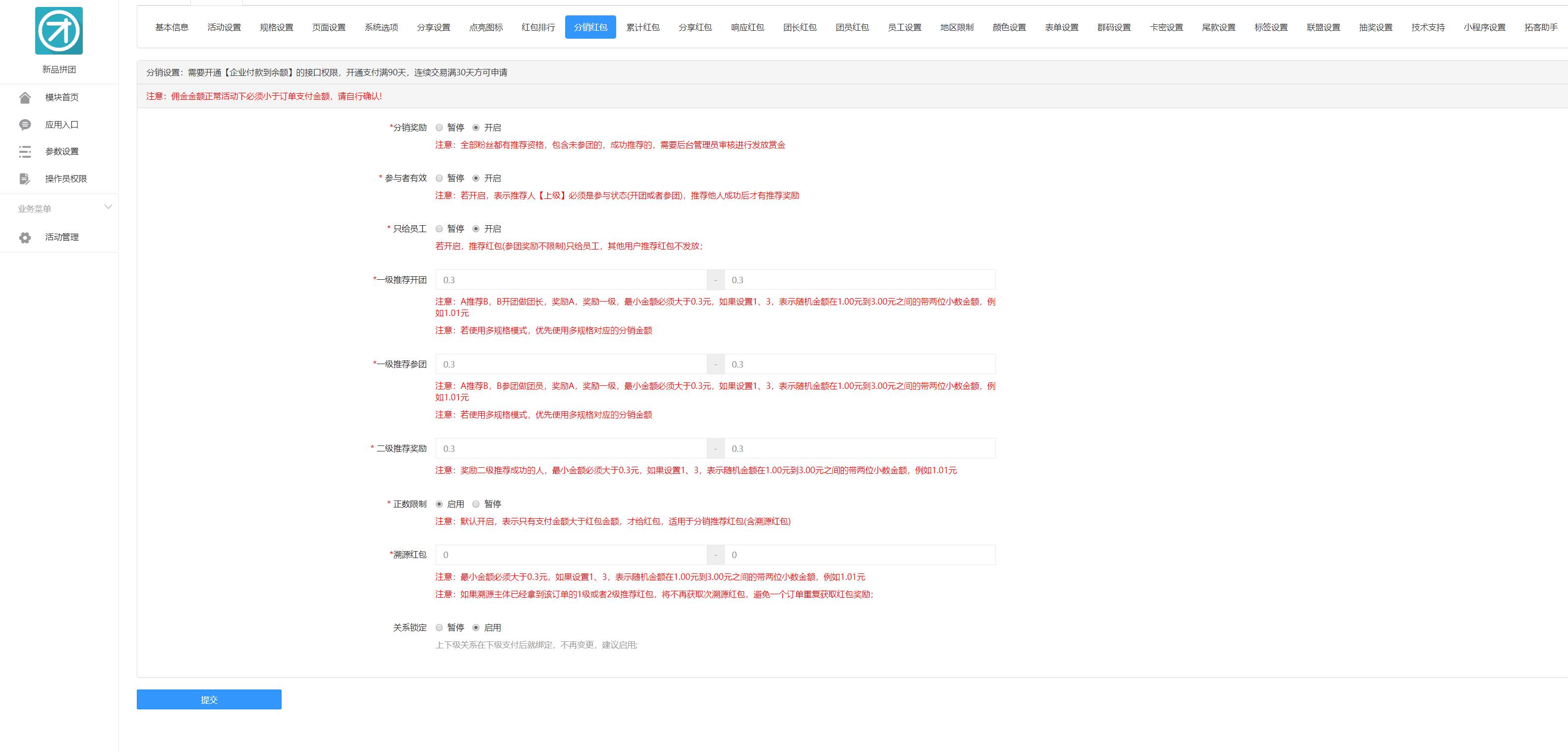Open the 团长红包 tab
1568x752 pixels.
click(800, 27)
